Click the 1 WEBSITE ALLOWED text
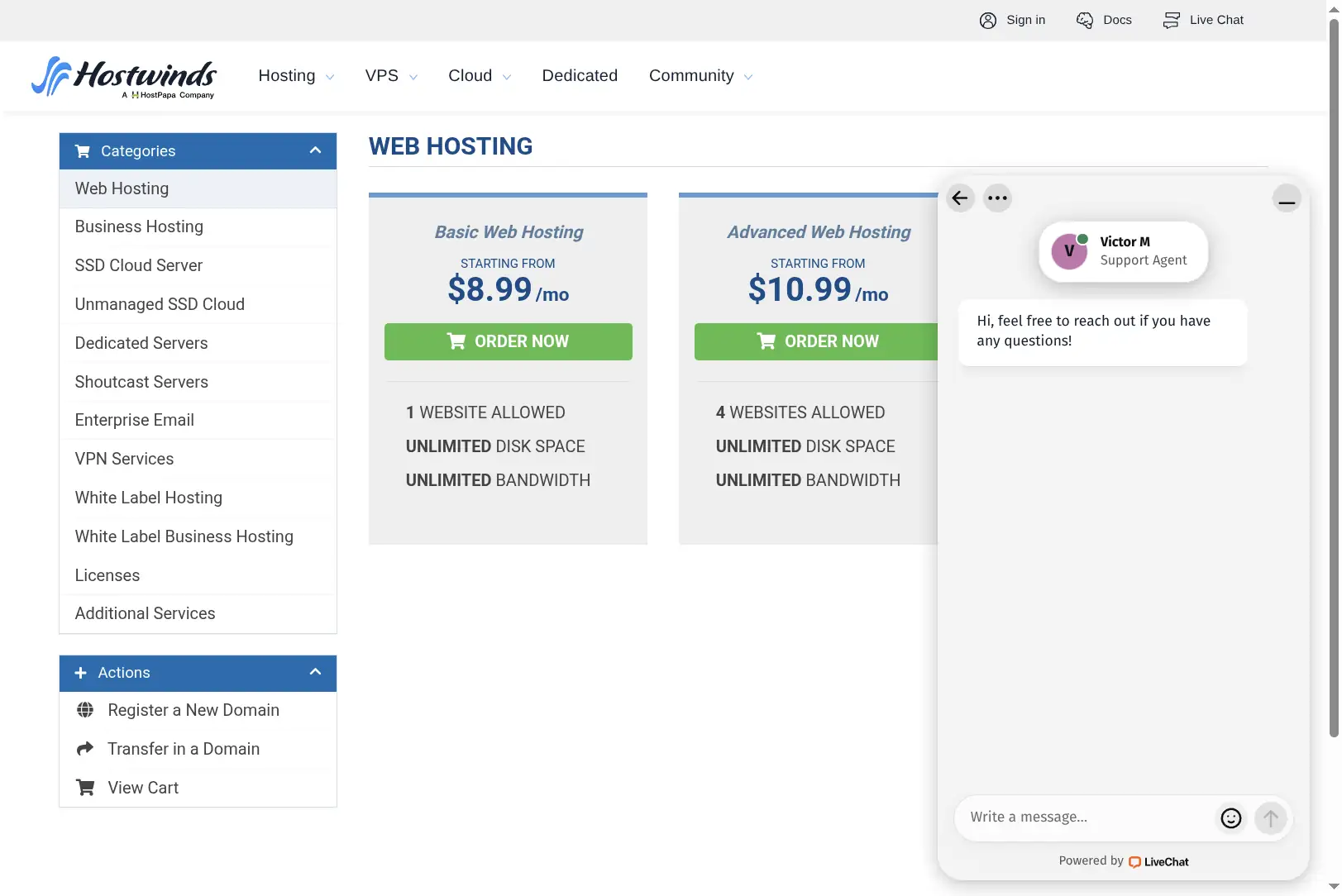This screenshot has height=896, width=1342. point(485,412)
